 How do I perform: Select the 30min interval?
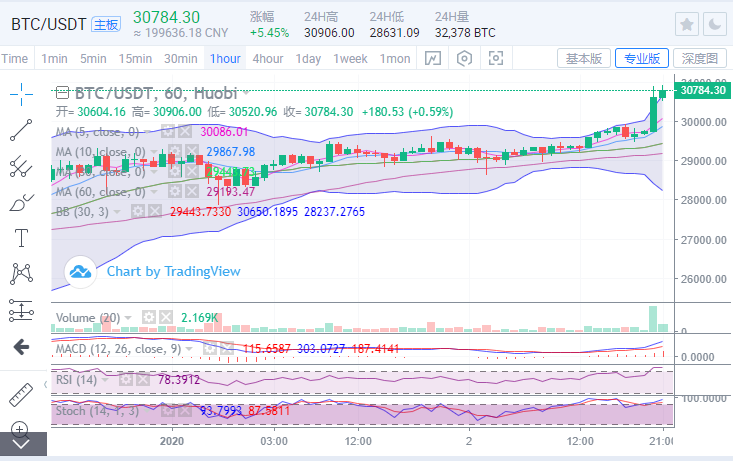point(180,58)
